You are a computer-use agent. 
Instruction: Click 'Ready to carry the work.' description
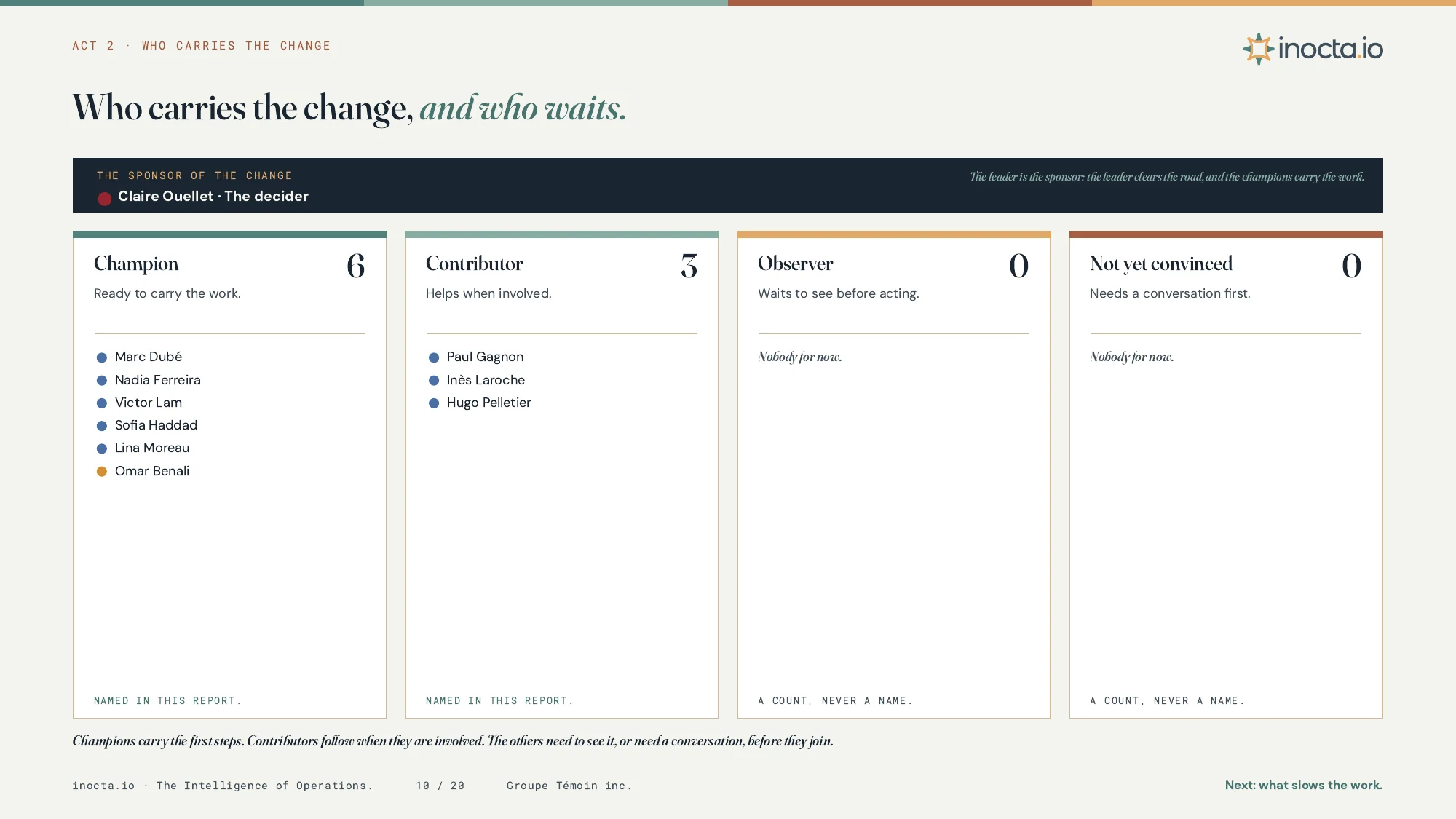[167, 293]
